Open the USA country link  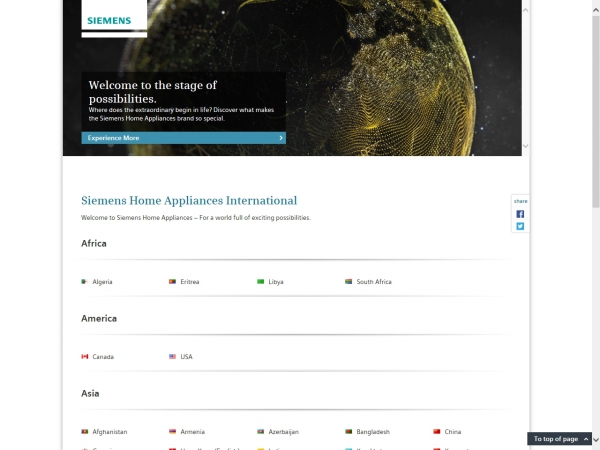tap(186, 357)
